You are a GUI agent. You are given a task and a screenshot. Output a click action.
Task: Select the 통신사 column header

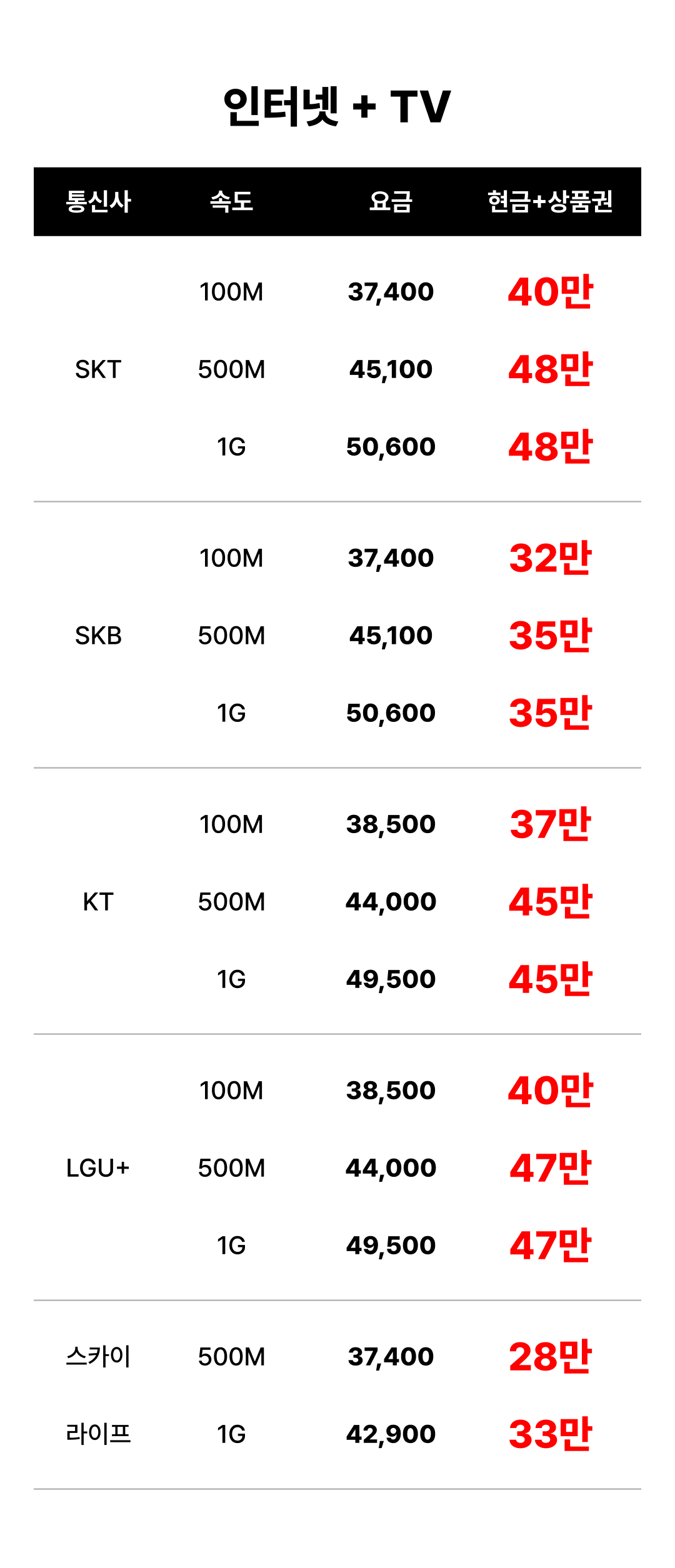tap(98, 202)
